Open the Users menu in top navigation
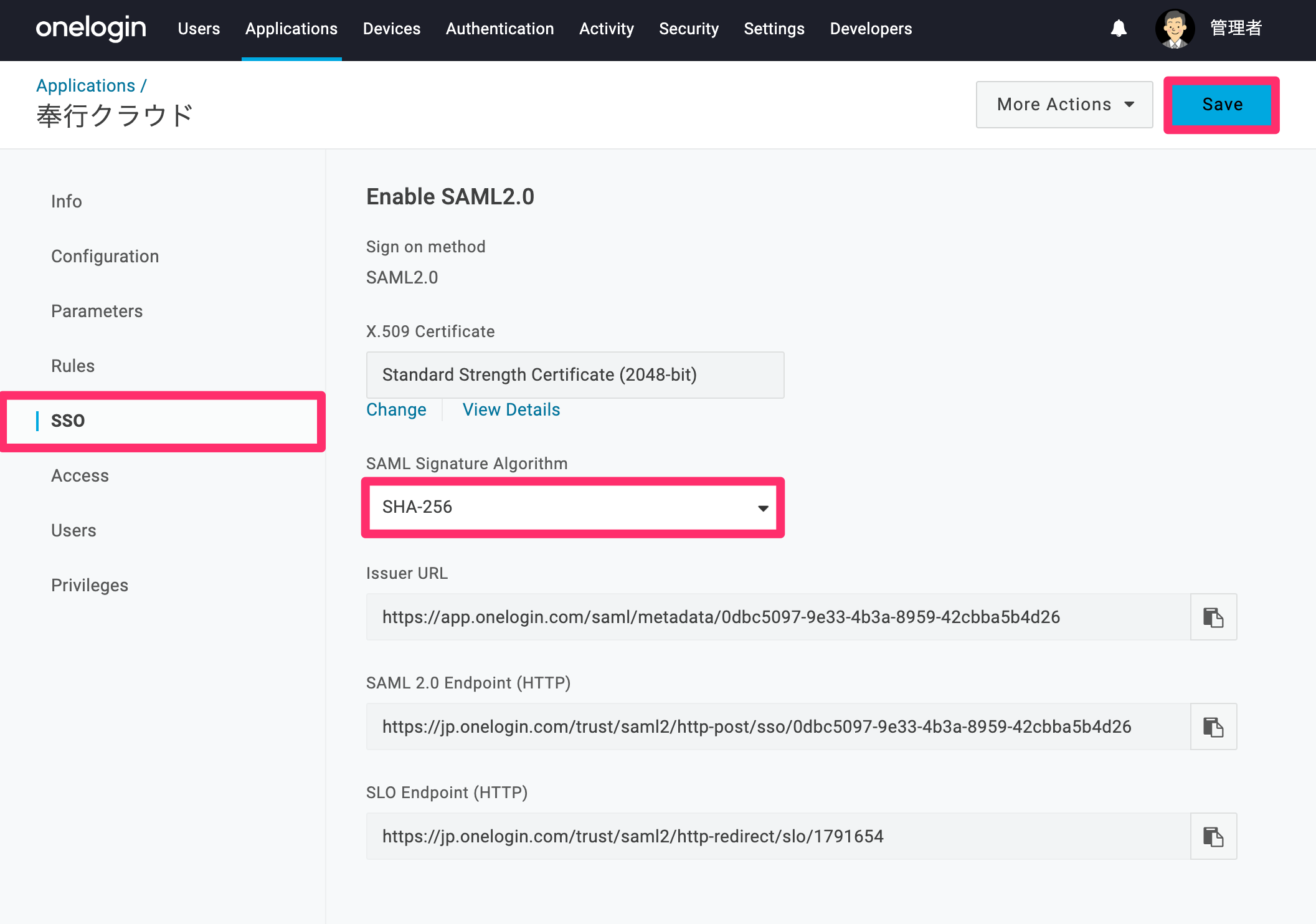The height and width of the screenshot is (924, 1316). click(199, 29)
